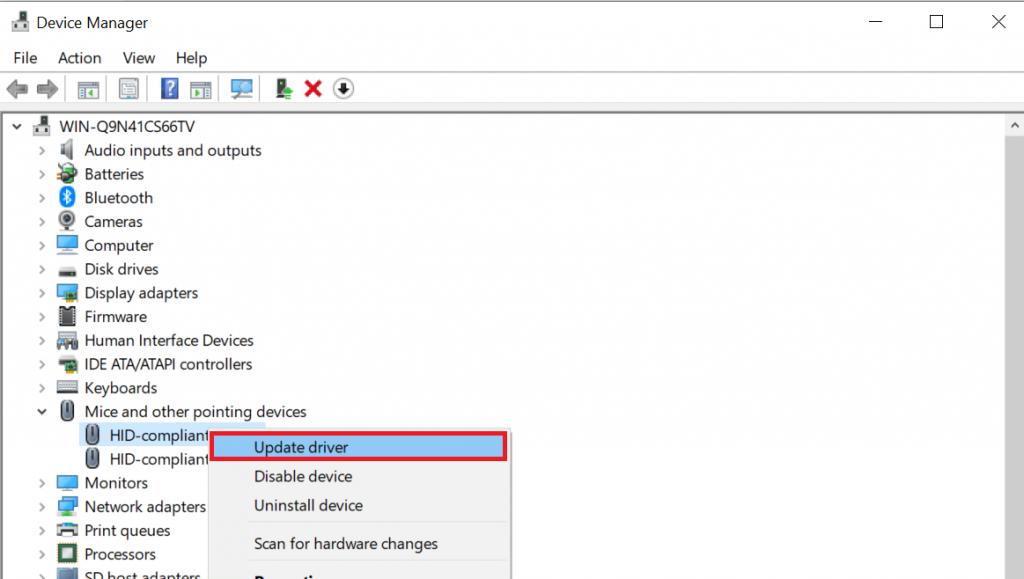The width and height of the screenshot is (1024, 579).
Task: Click the Update driver toolbar icon
Action: pyautogui.click(x=283, y=88)
